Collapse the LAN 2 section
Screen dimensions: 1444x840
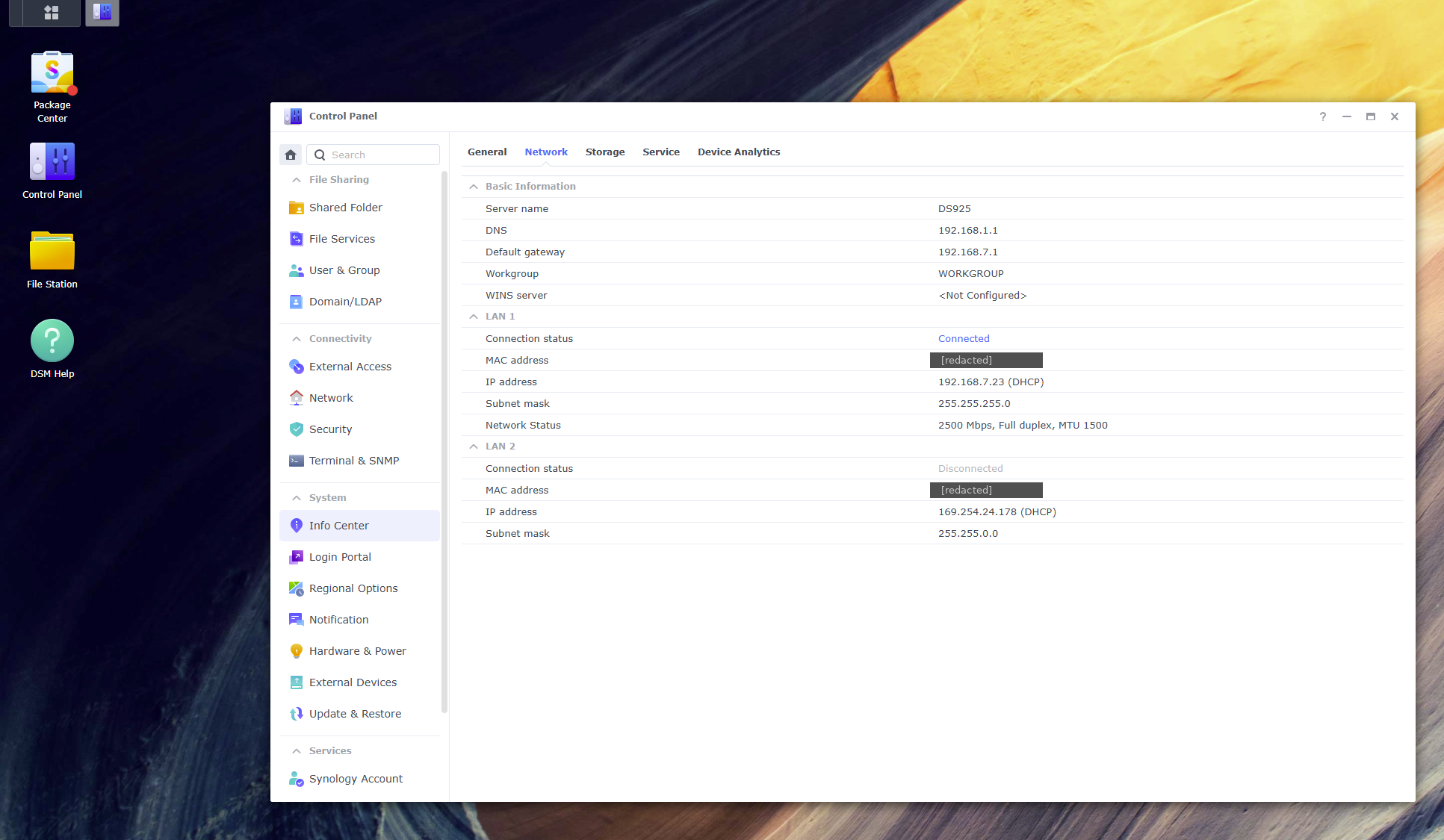pyautogui.click(x=473, y=446)
